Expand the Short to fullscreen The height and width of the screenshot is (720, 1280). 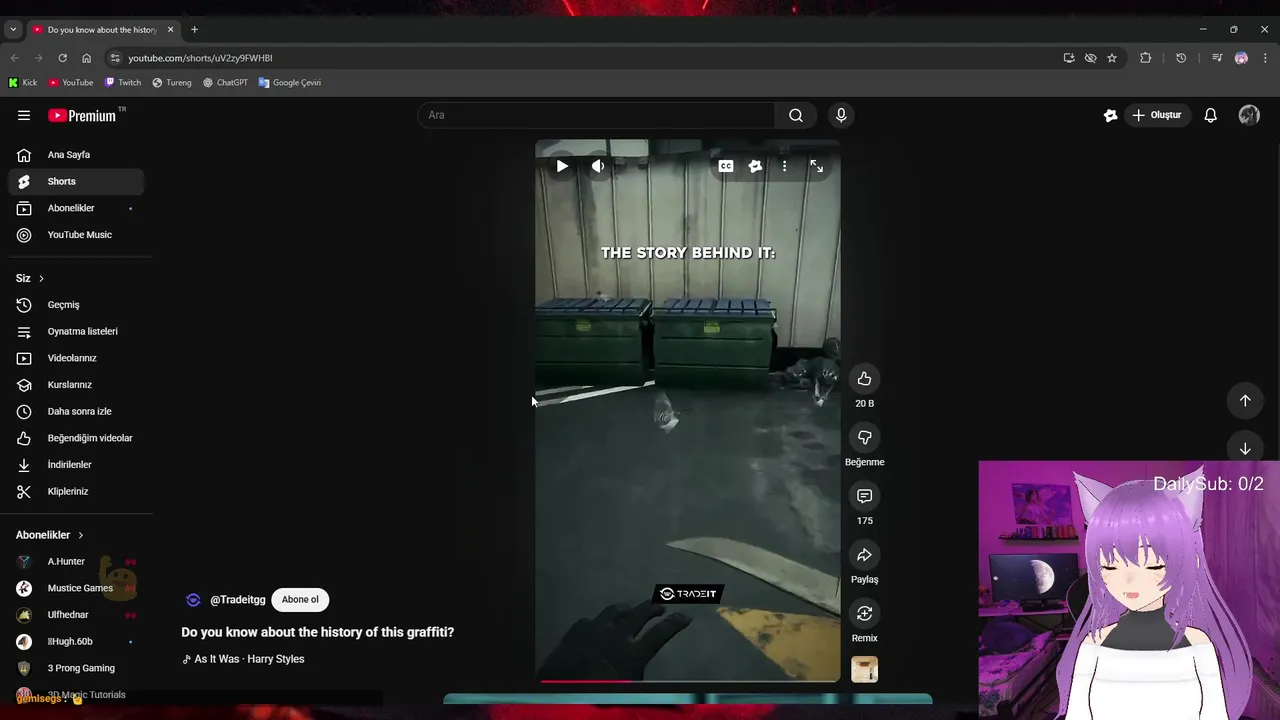pos(816,166)
